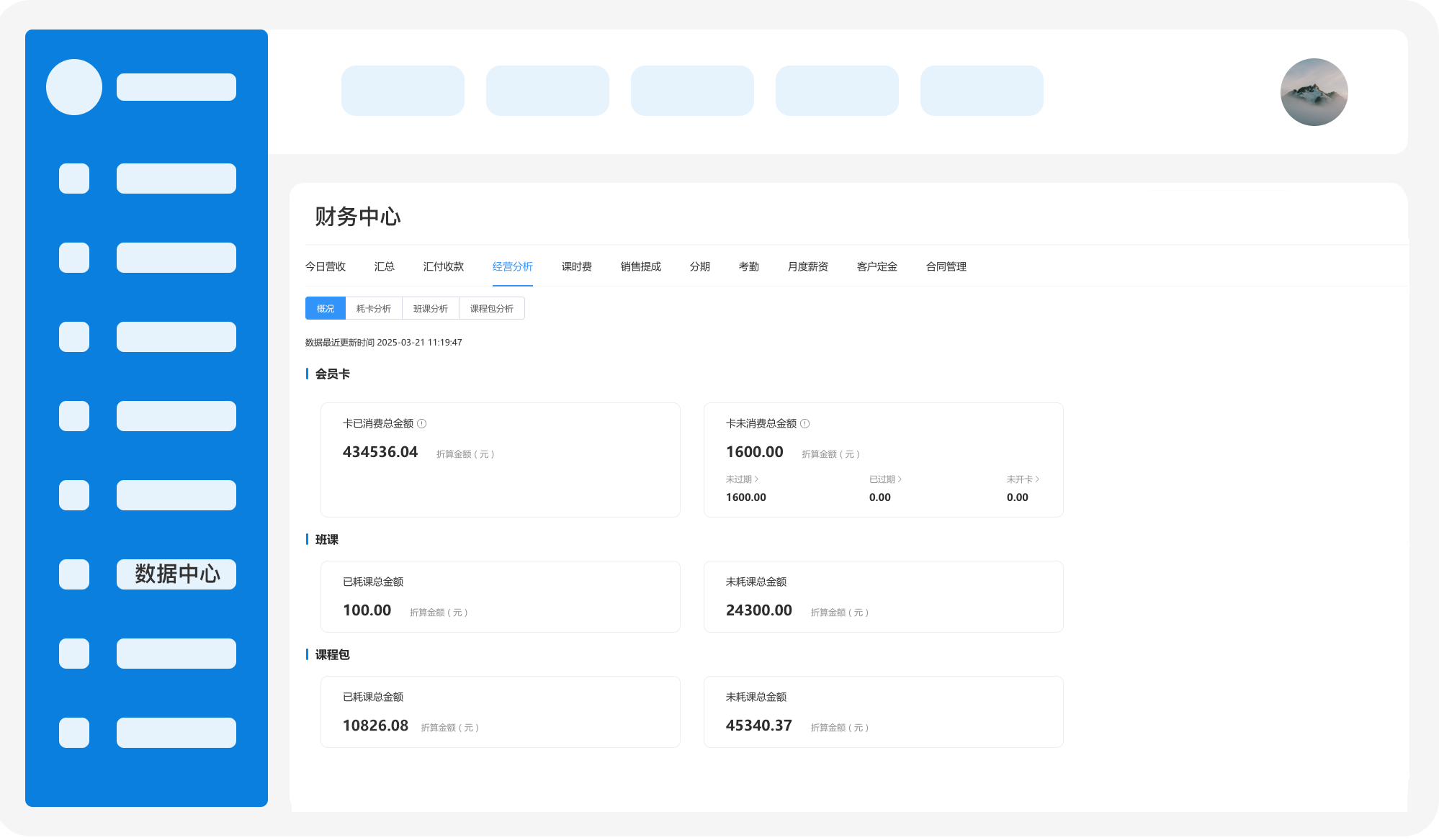Image resolution: width=1439 pixels, height=840 pixels.
Task: Click info icon beside 卡未消费总金额
Action: coord(805,424)
